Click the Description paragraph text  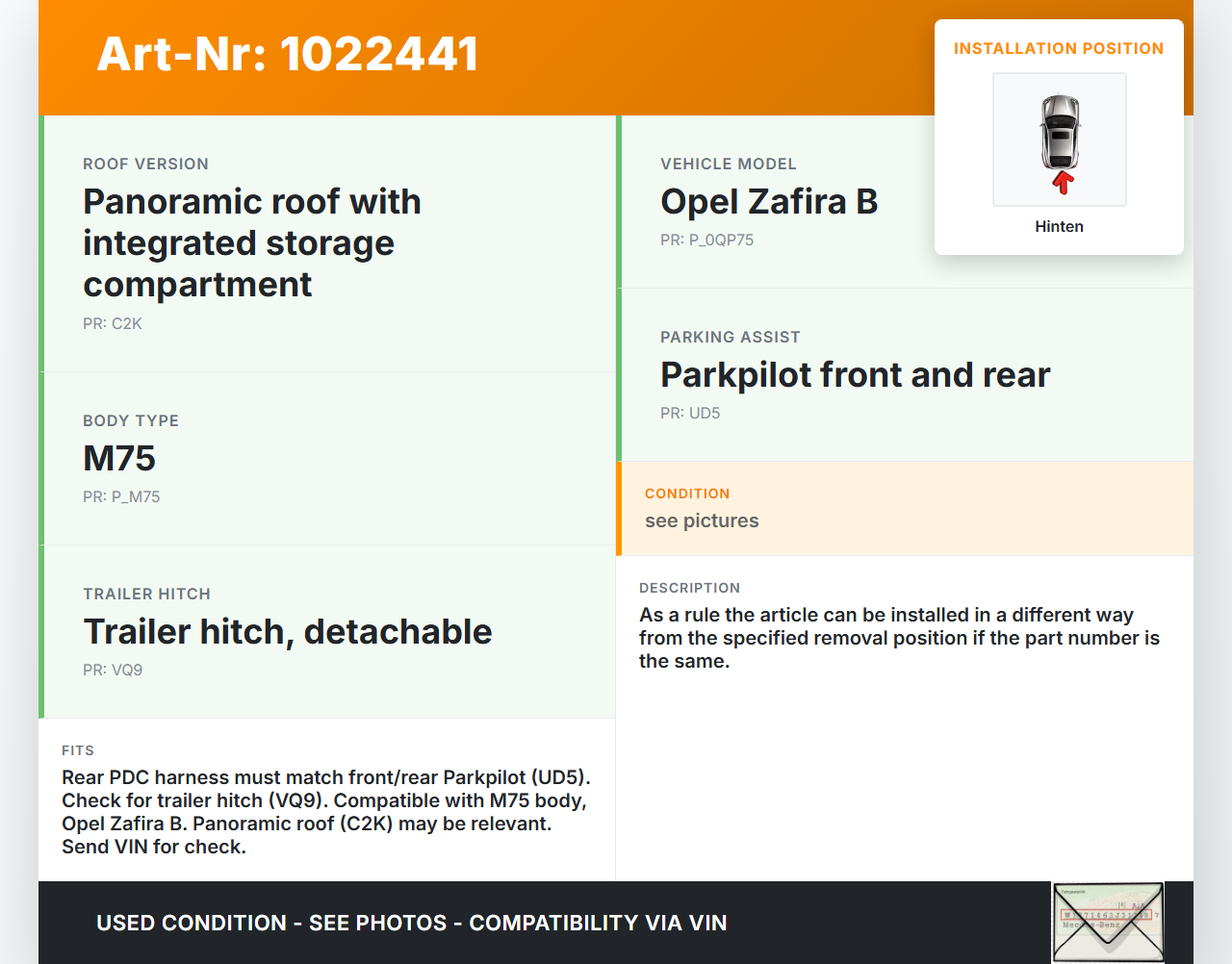899,638
